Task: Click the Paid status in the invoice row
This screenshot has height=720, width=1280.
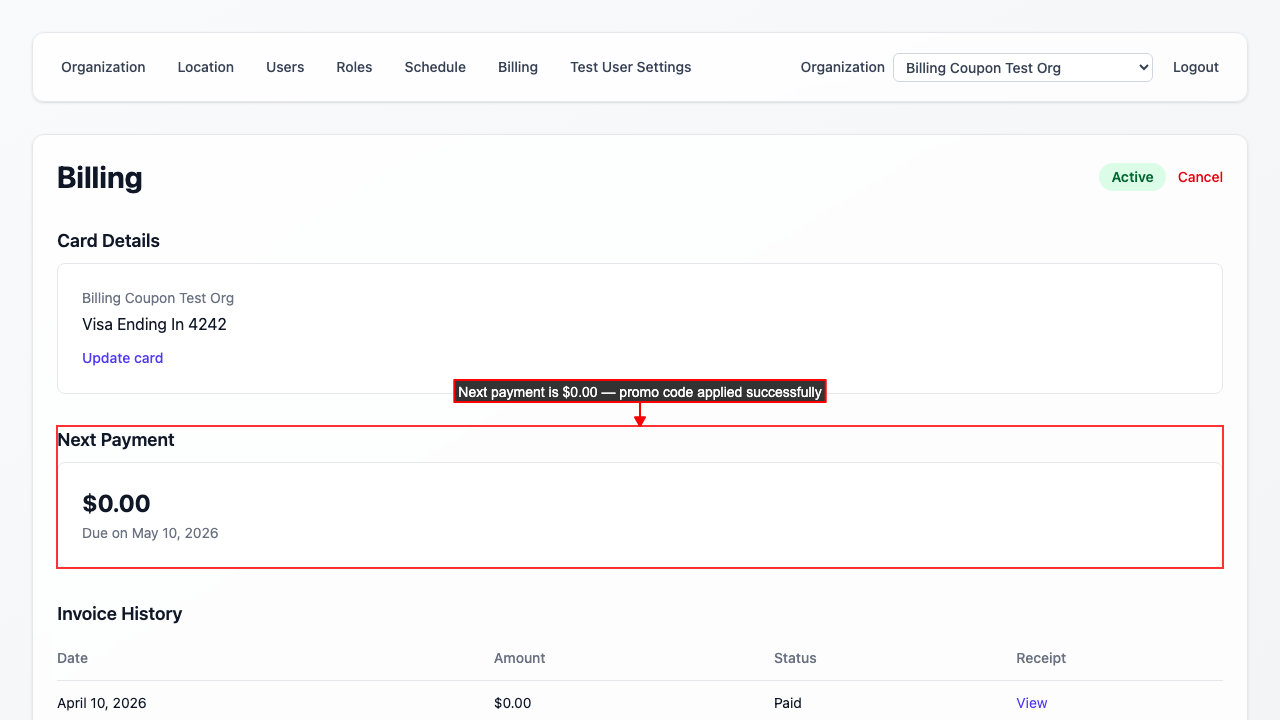Action: coord(787,703)
